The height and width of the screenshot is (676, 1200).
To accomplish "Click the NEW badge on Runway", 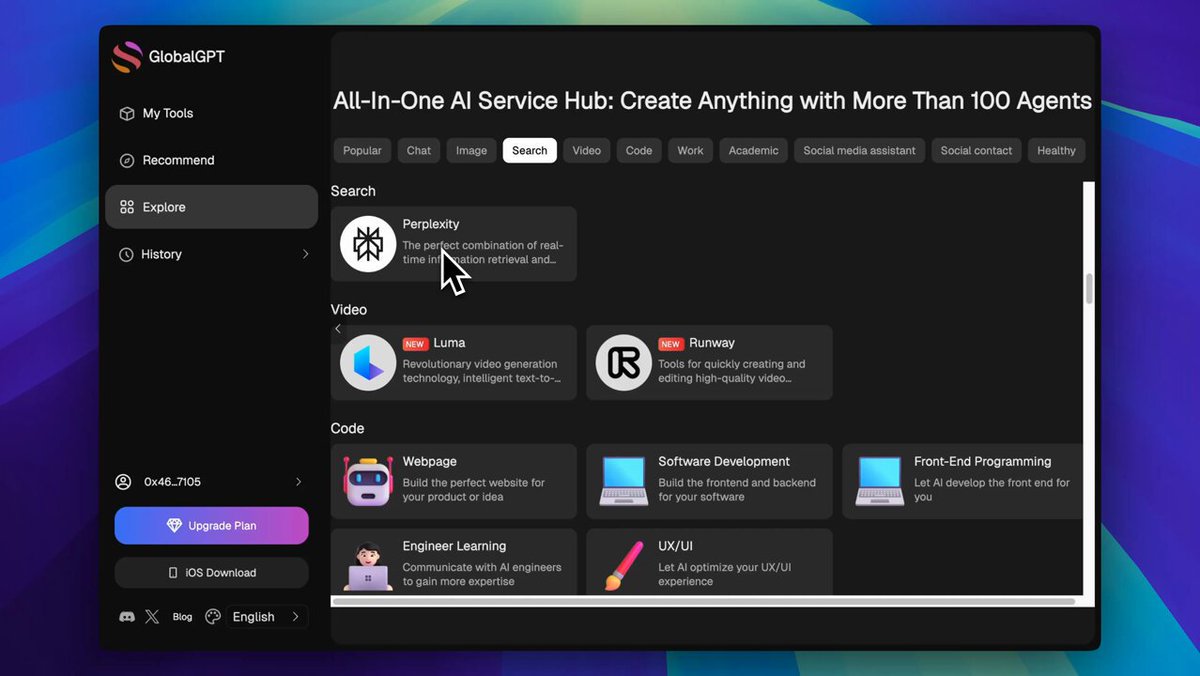I will click(670, 344).
